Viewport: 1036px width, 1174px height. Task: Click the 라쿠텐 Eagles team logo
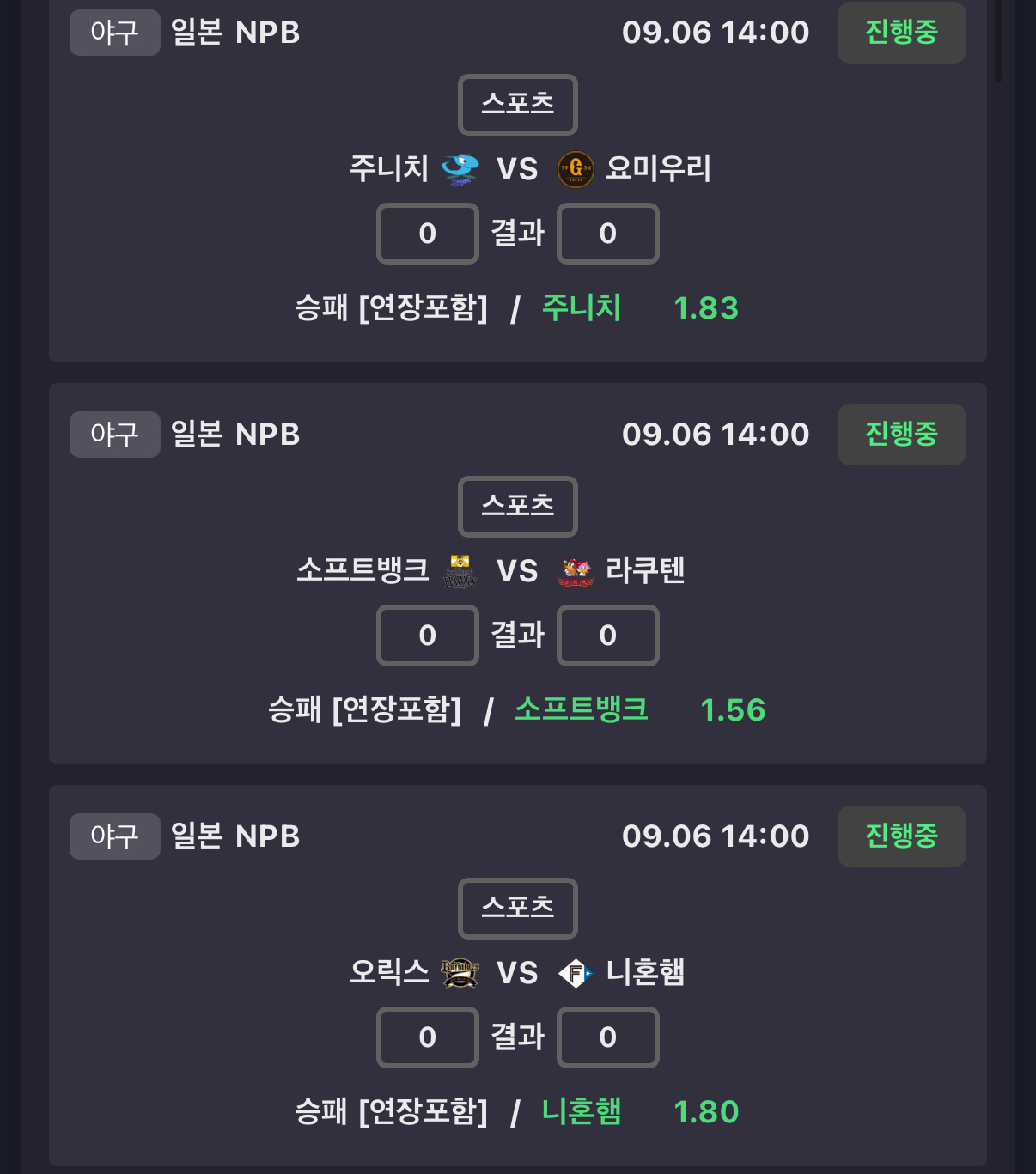point(576,571)
